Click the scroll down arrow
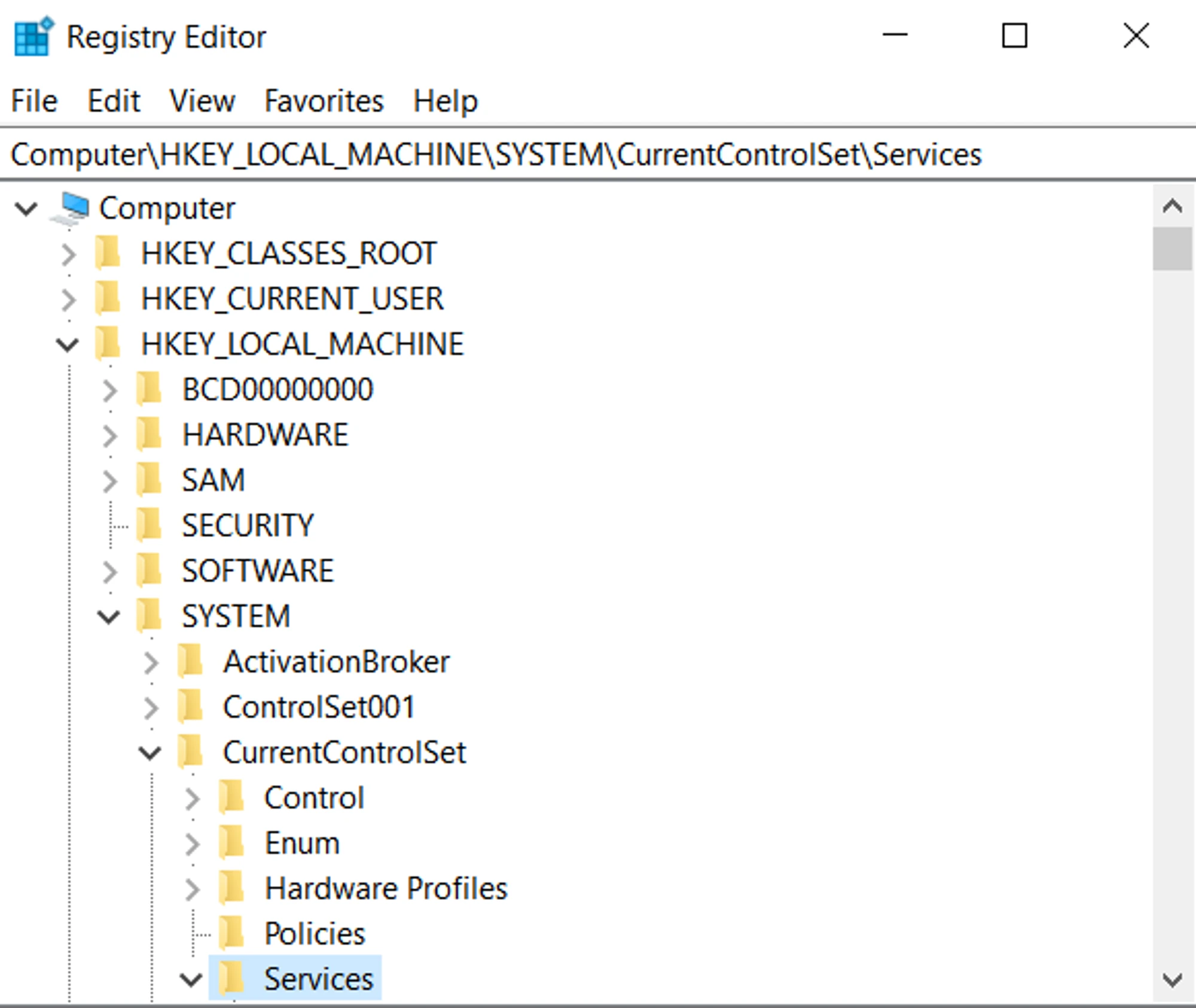1196x1008 pixels. pos(1172,980)
